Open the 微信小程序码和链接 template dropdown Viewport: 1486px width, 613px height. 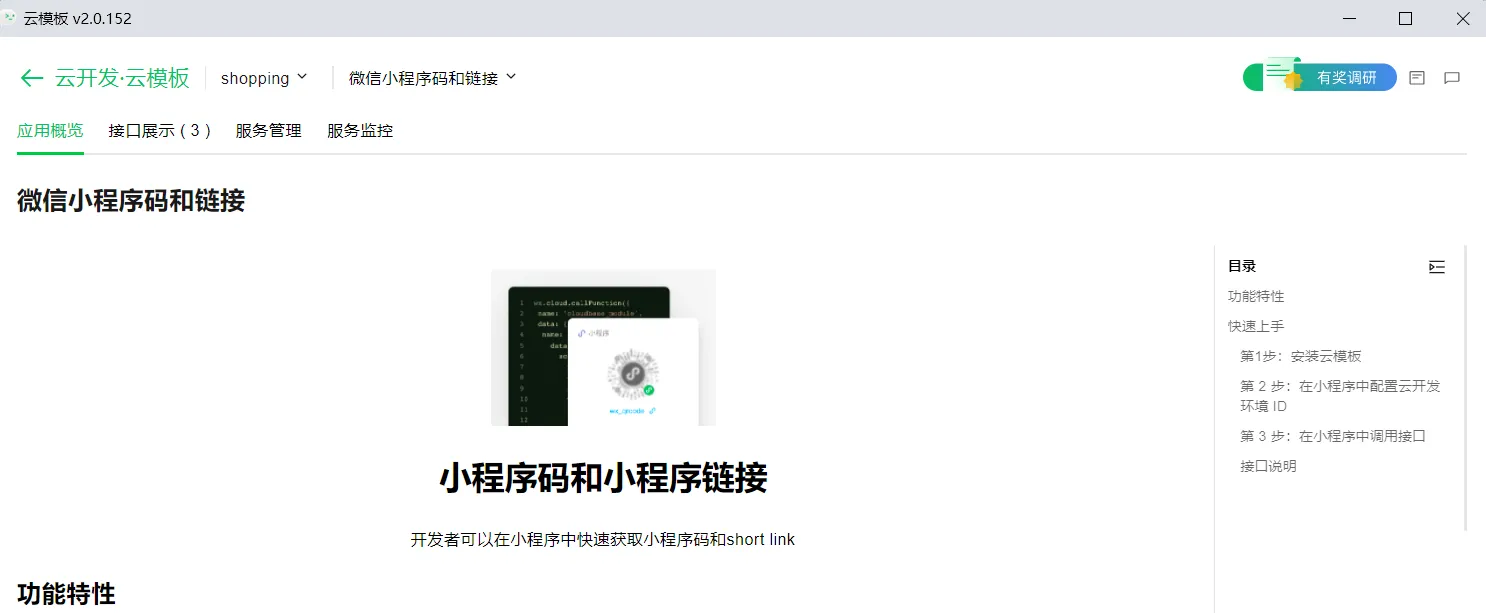pyautogui.click(x=432, y=78)
